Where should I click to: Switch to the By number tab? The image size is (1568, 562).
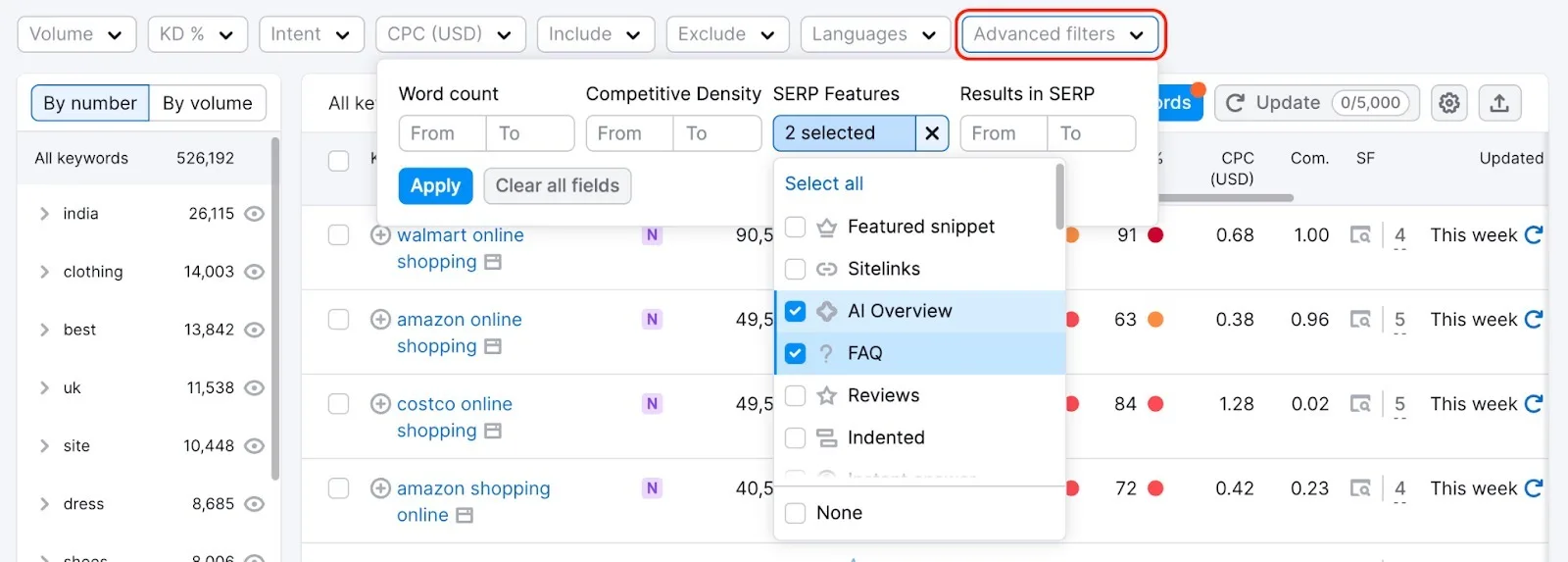pyautogui.click(x=90, y=103)
